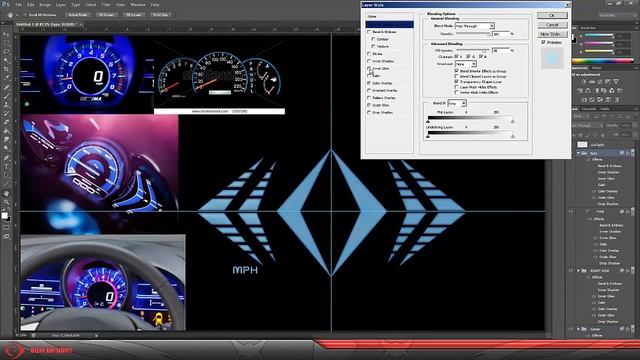Image resolution: width=640 pixels, height=360 pixels.
Task: Click the Print Size button
Action: point(160,15)
